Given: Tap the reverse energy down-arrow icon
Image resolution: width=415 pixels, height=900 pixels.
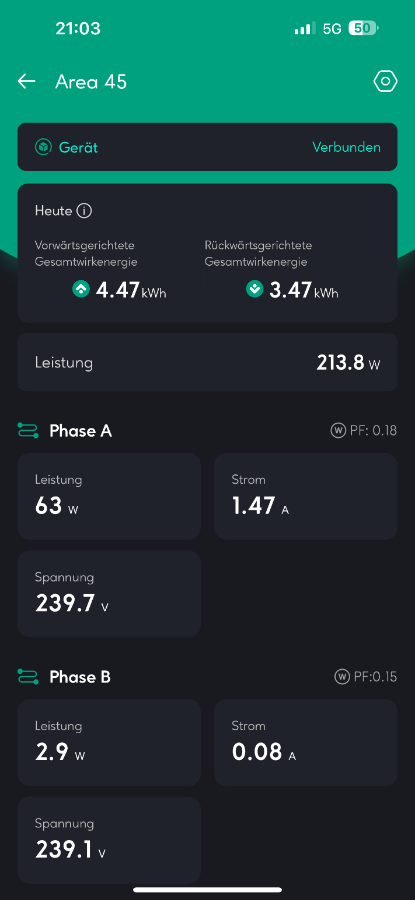Looking at the screenshot, I should coord(254,289).
